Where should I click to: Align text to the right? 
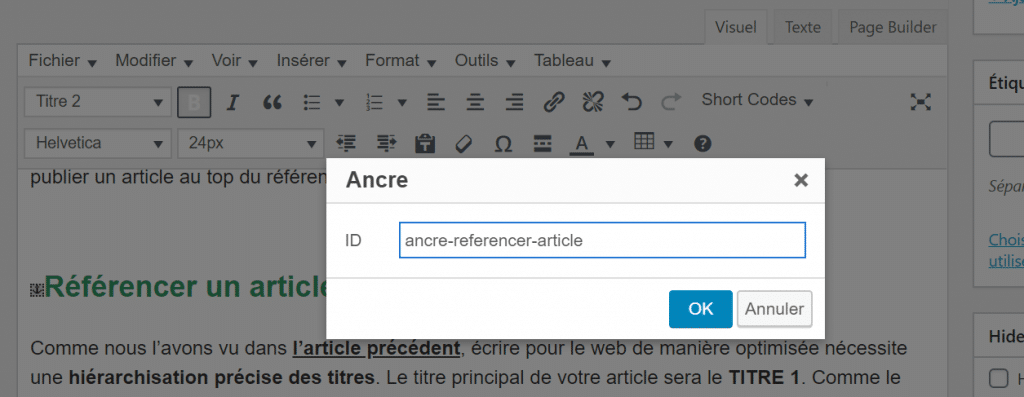pyautogui.click(x=515, y=102)
